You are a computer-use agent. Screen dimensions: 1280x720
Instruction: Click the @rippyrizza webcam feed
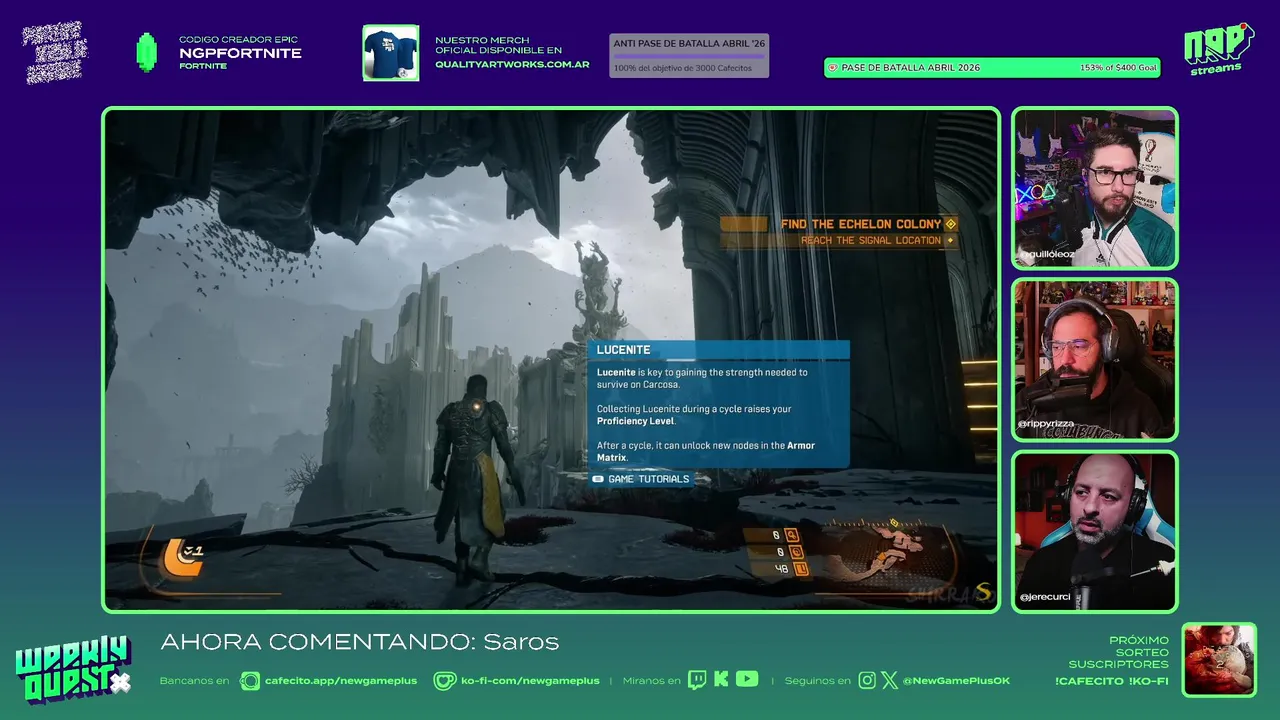(x=1095, y=360)
